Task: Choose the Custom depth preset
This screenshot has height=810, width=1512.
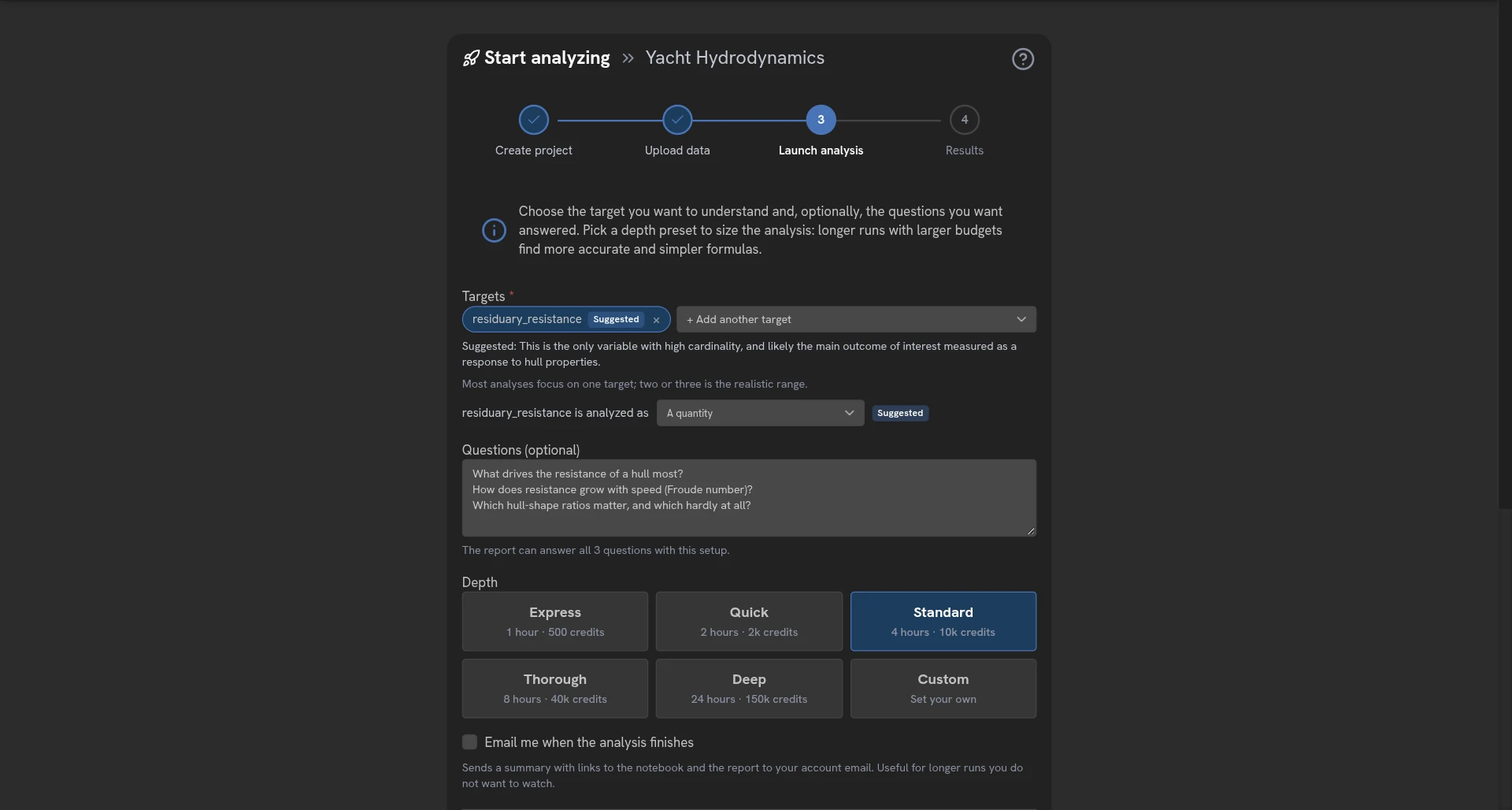Action: (x=943, y=689)
